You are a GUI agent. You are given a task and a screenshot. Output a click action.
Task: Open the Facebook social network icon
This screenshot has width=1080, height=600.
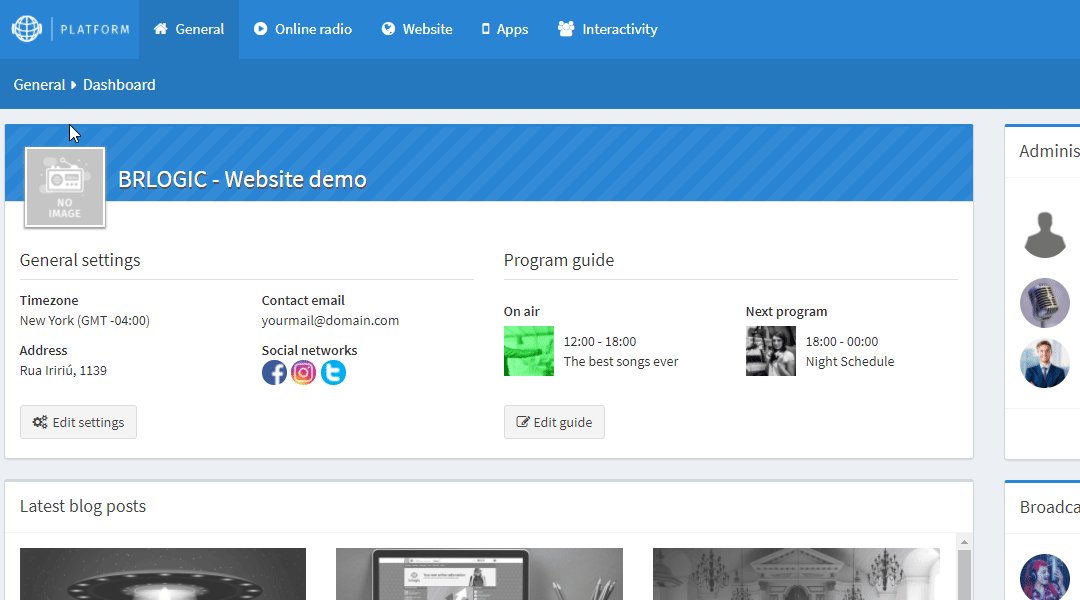tap(274, 373)
